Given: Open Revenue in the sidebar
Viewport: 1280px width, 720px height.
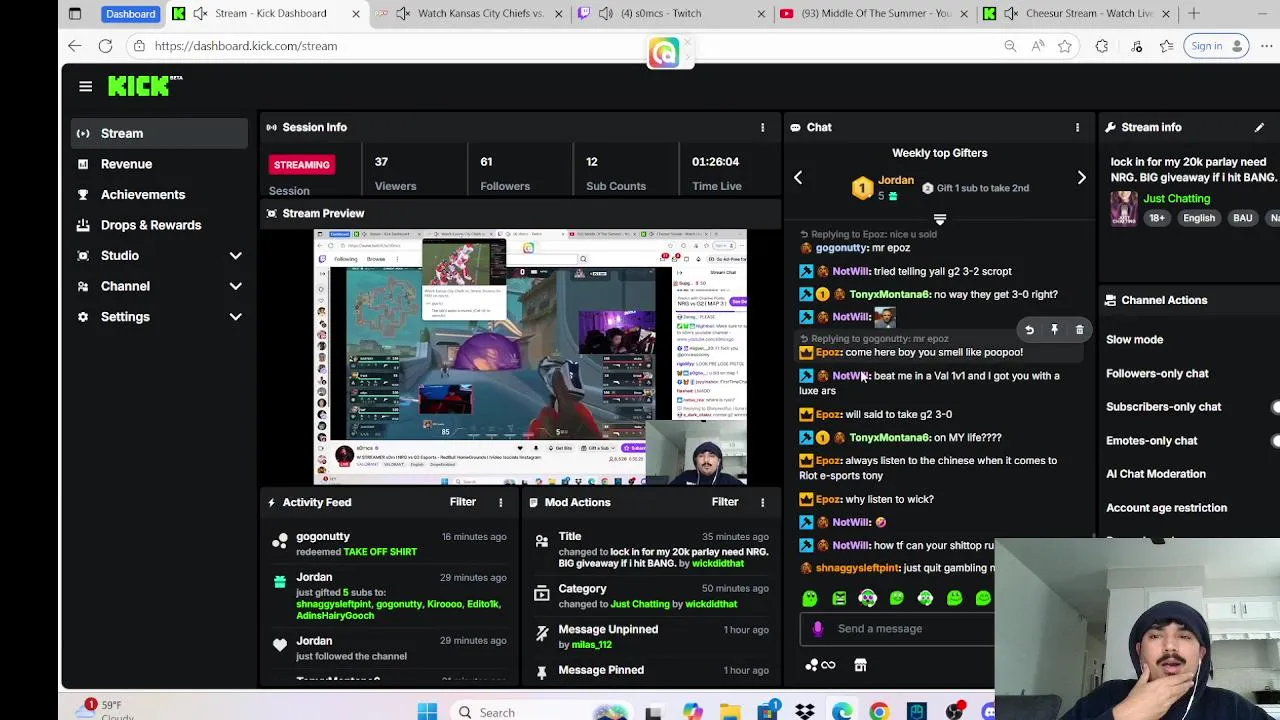Looking at the screenshot, I should [x=159, y=164].
